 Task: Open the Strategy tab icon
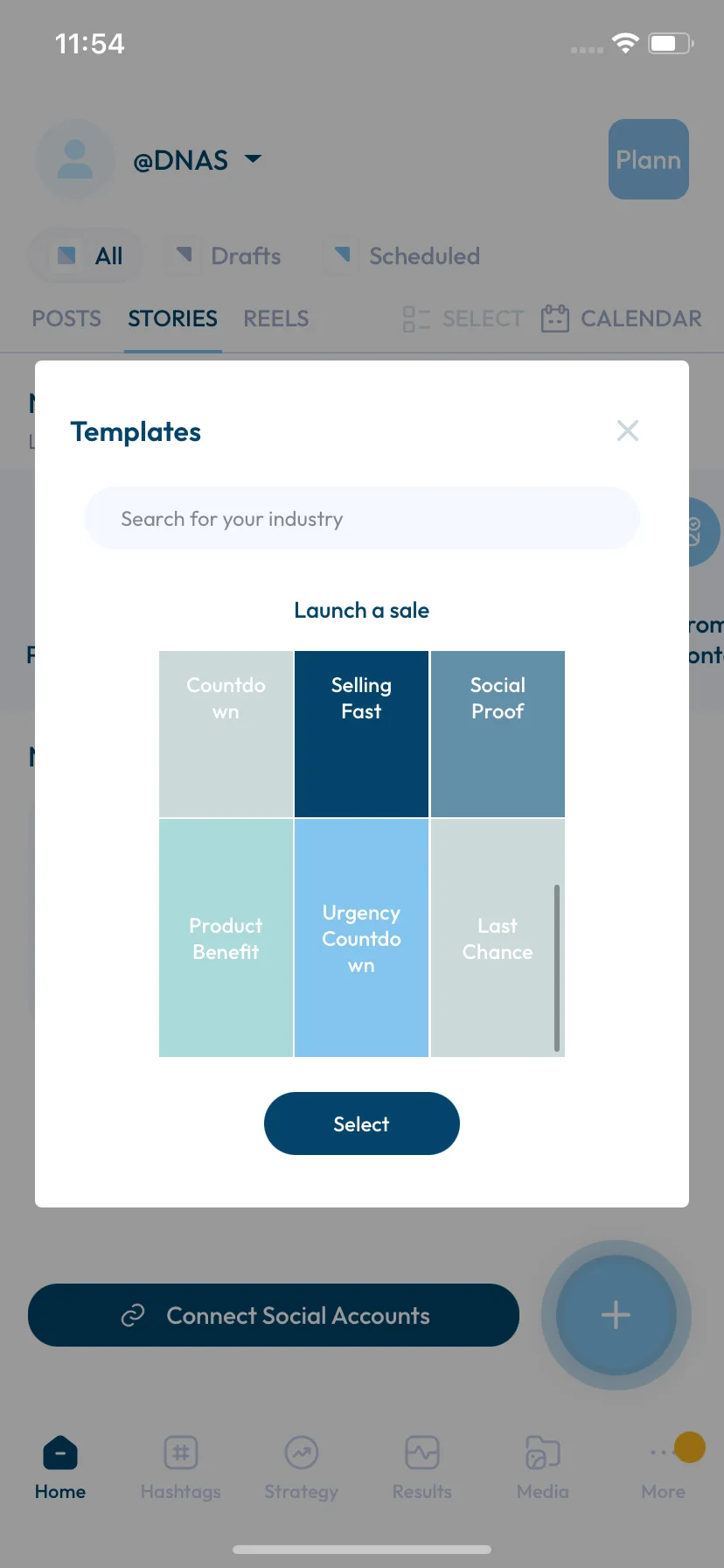[302, 1453]
